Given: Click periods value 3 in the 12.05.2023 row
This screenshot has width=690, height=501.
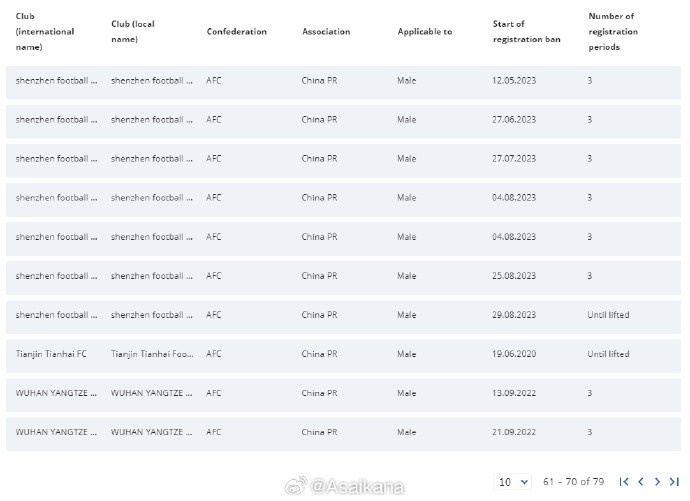Looking at the screenshot, I should (590, 80).
